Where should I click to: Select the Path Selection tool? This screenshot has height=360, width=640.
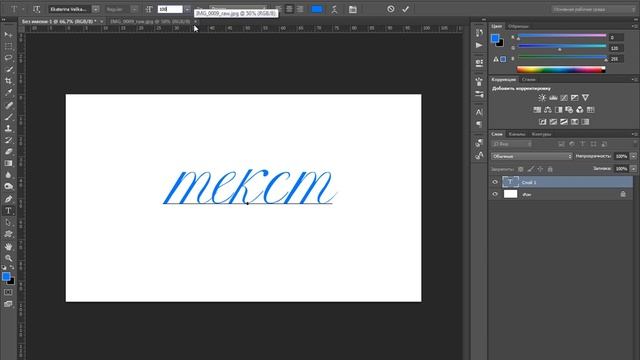tap(8, 222)
